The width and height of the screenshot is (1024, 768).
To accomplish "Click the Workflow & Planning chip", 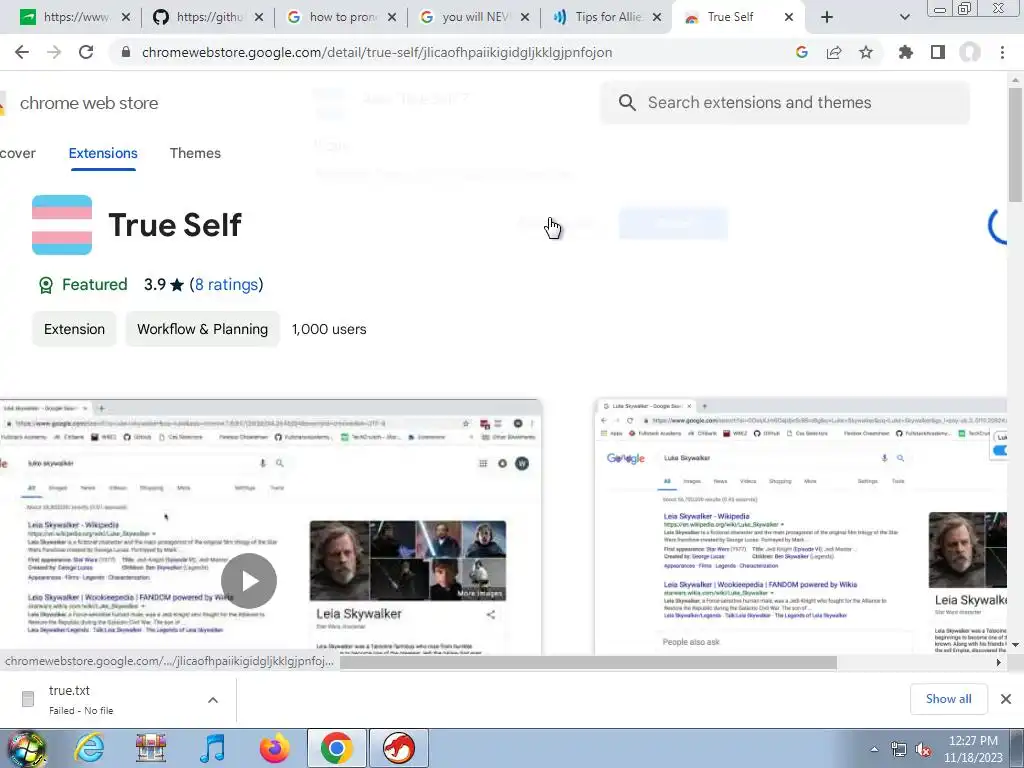I will point(202,329).
